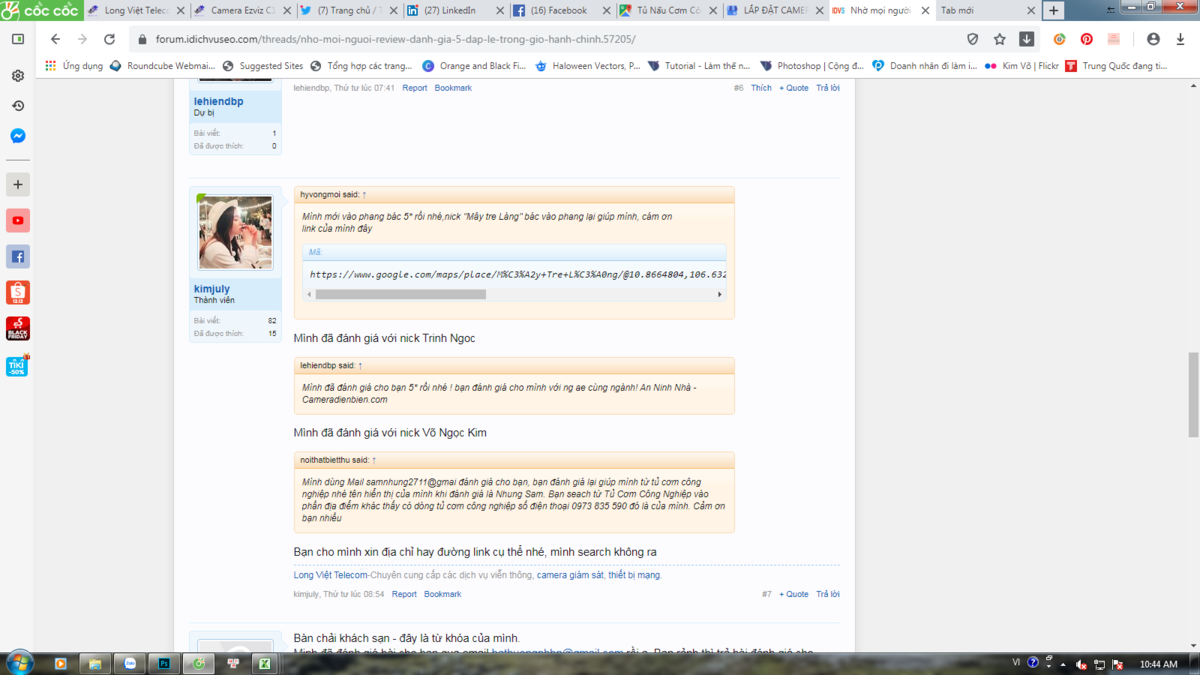1200x675 pixels.
Task: Open Windows Explorer folder on taskbar
Action: [95, 663]
